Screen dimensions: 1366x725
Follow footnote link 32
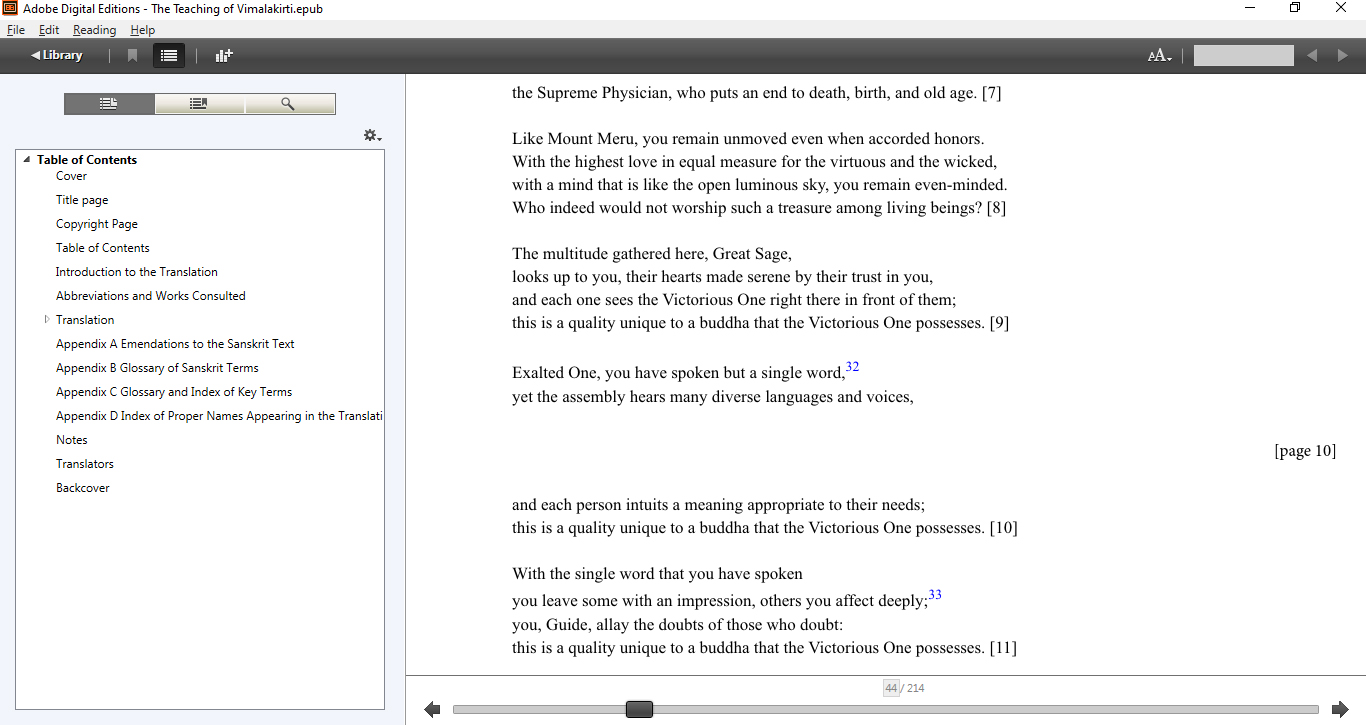pos(852,367)
